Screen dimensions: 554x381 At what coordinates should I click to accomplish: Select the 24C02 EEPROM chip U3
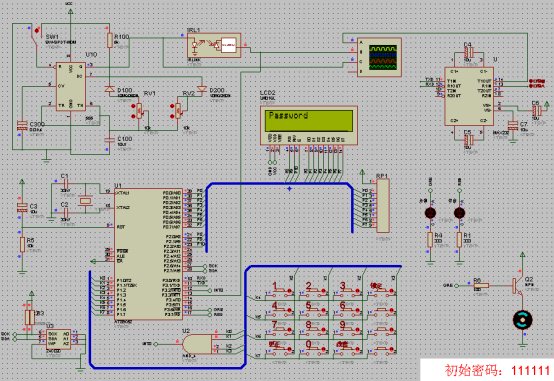[x=58, y=340]
